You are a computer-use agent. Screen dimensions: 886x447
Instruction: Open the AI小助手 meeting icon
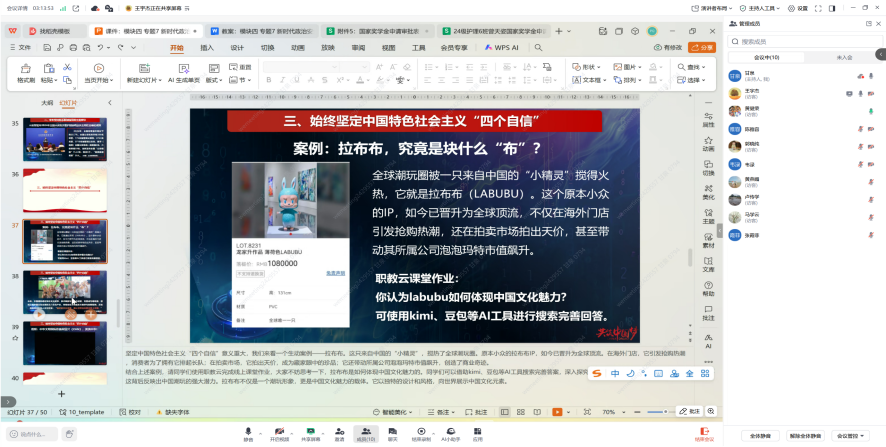click(450, 434)
